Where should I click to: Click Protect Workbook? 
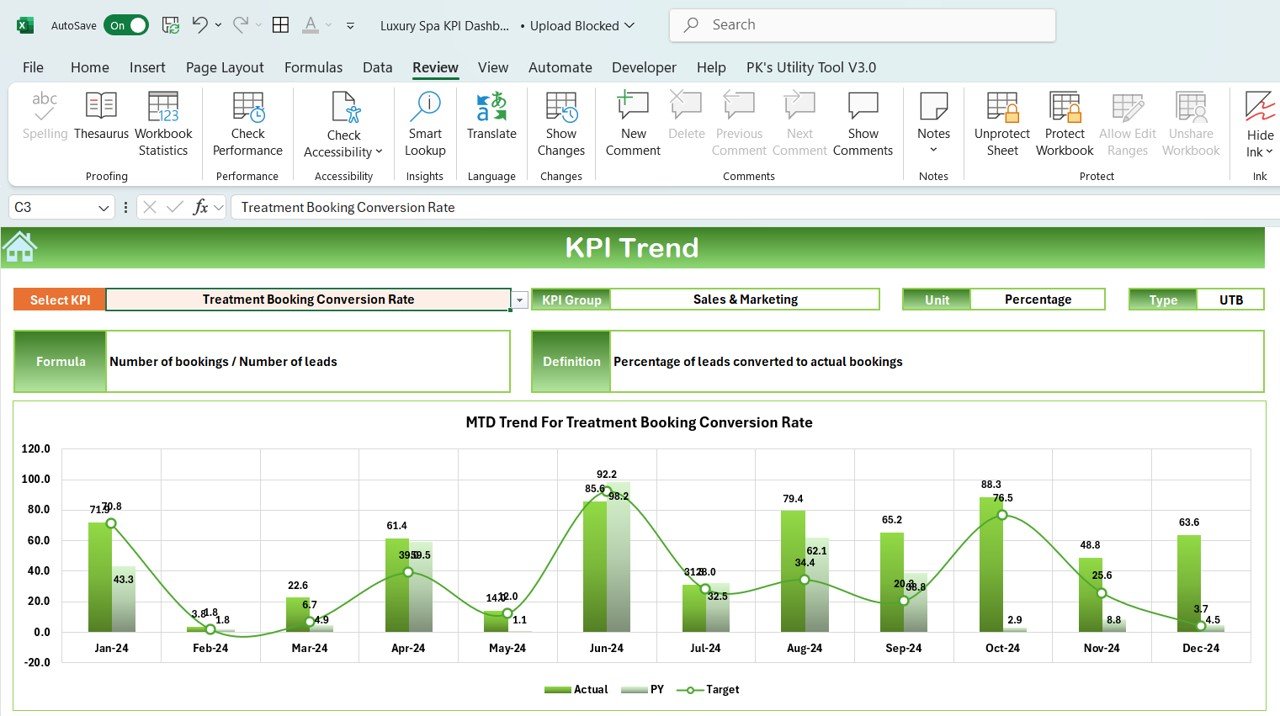pos(1065,124)
